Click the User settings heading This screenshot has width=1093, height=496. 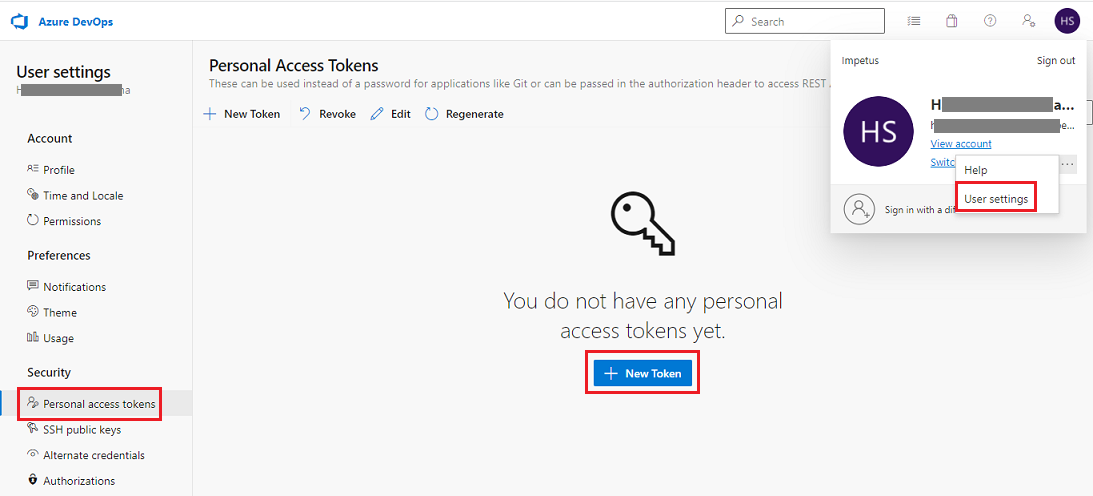tap(63, 72)
